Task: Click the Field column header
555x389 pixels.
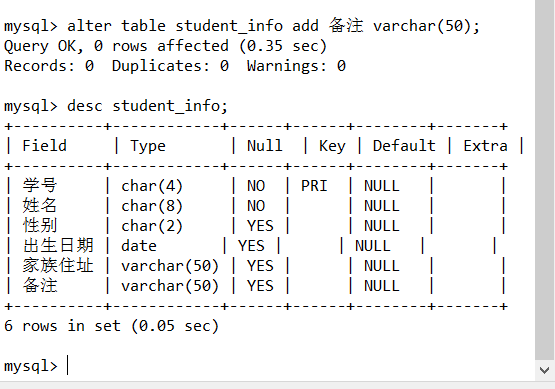Action: tap(44, 146)
